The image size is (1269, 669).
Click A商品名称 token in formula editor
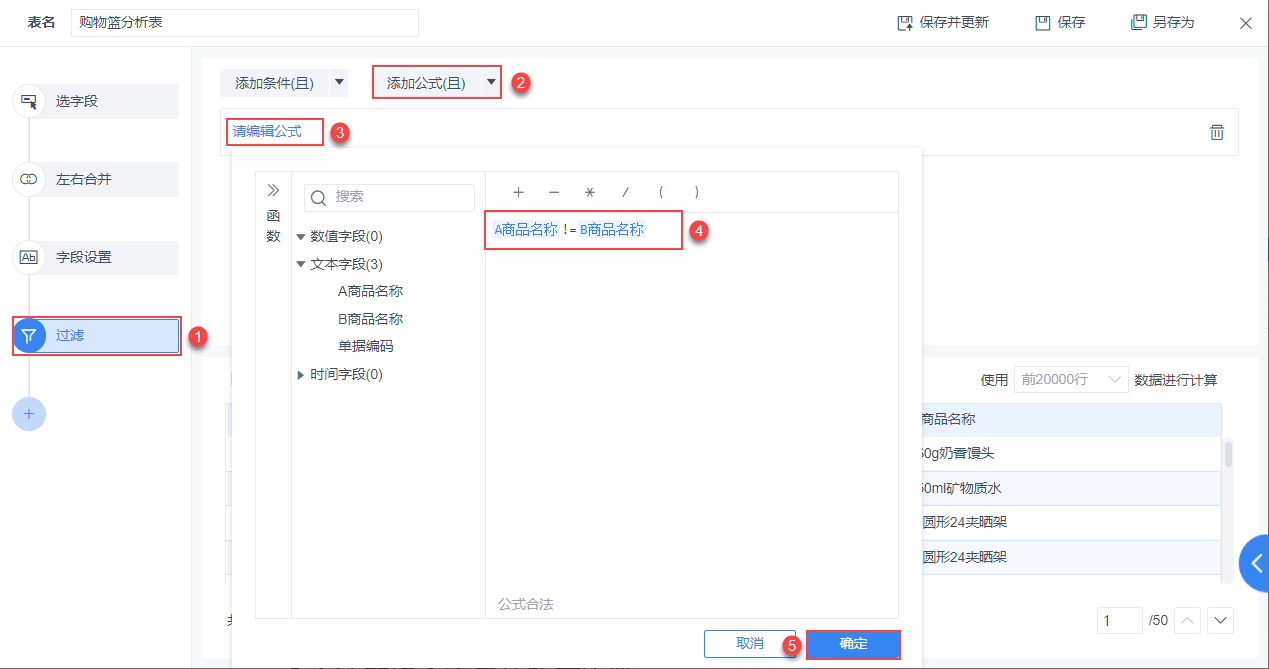[525, 229]
